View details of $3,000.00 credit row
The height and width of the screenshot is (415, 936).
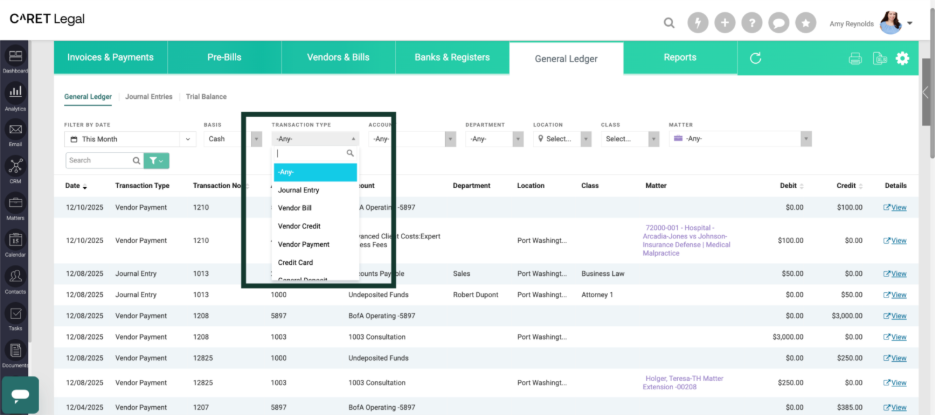(895, 316)
